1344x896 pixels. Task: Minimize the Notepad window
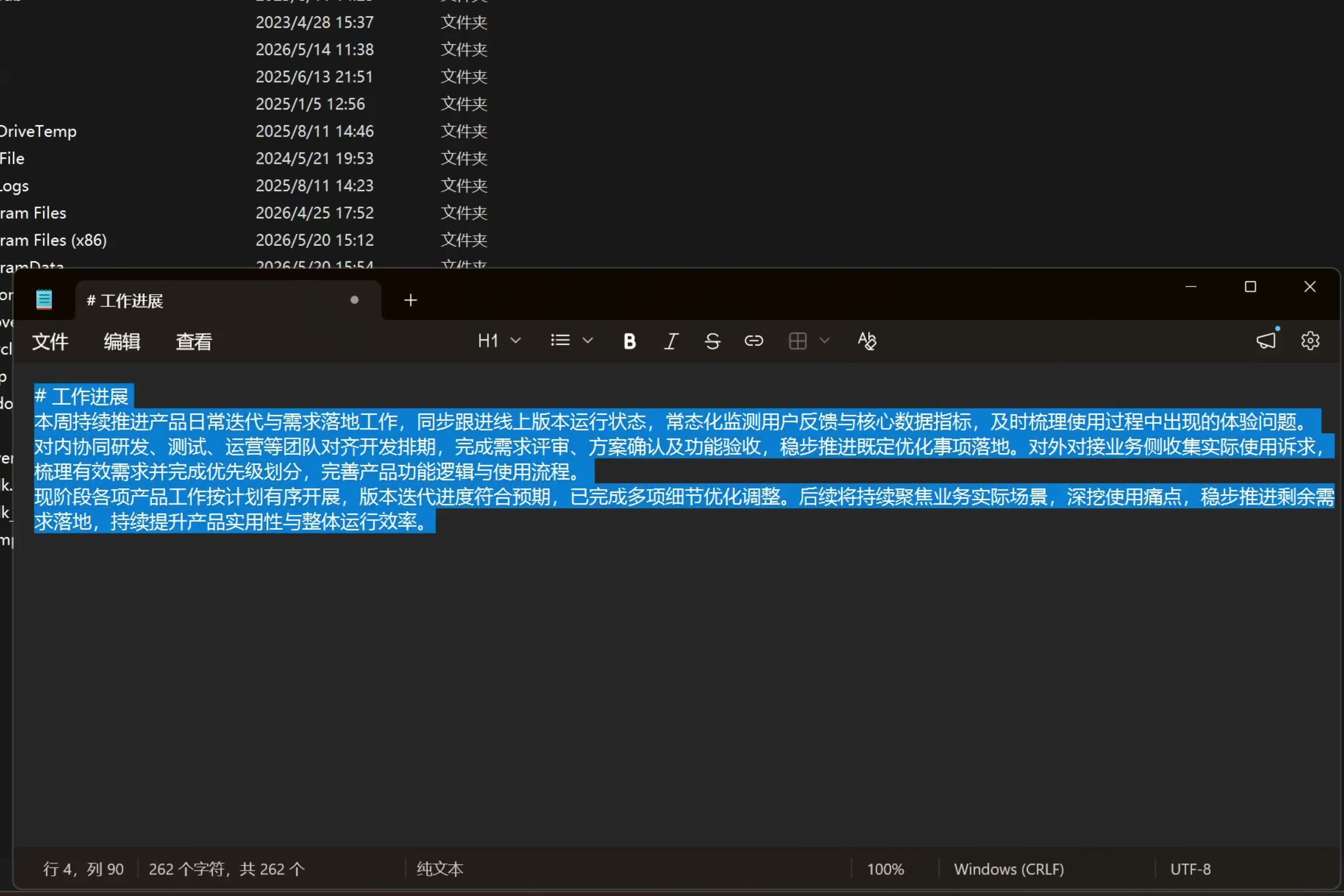(1191, 286)
